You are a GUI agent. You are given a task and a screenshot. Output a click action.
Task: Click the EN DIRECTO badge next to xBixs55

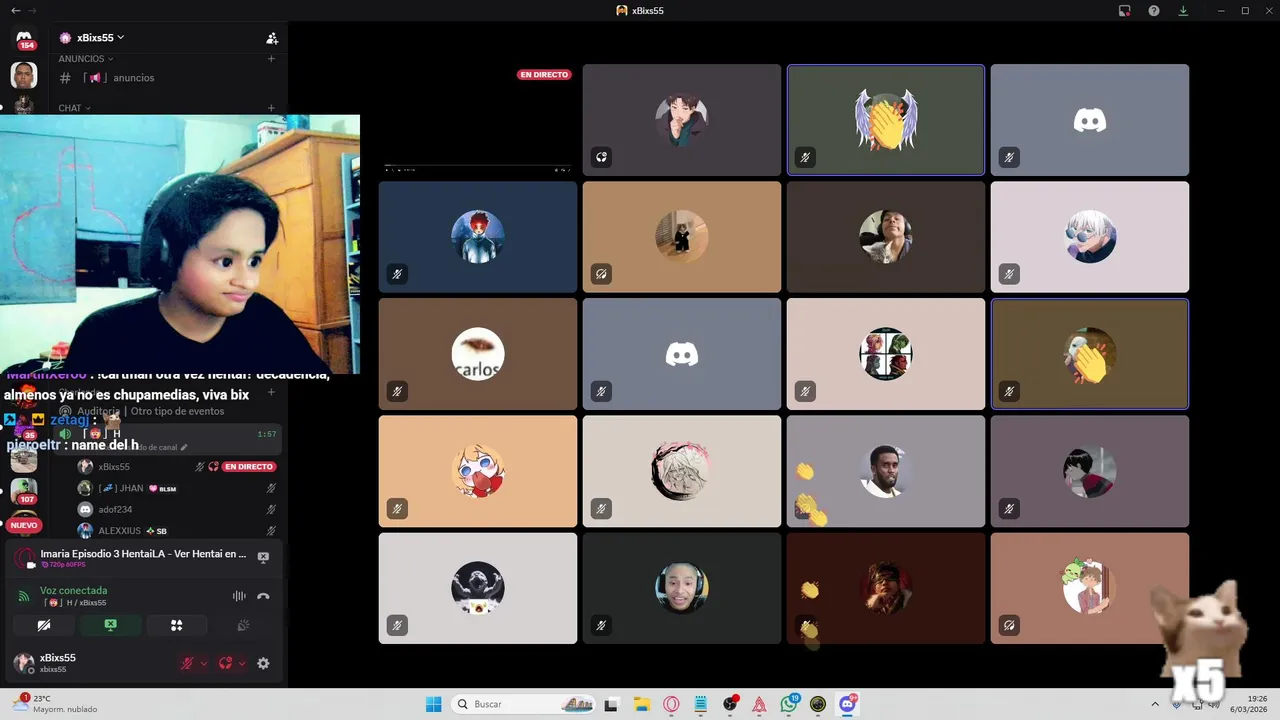click(249, 467)
